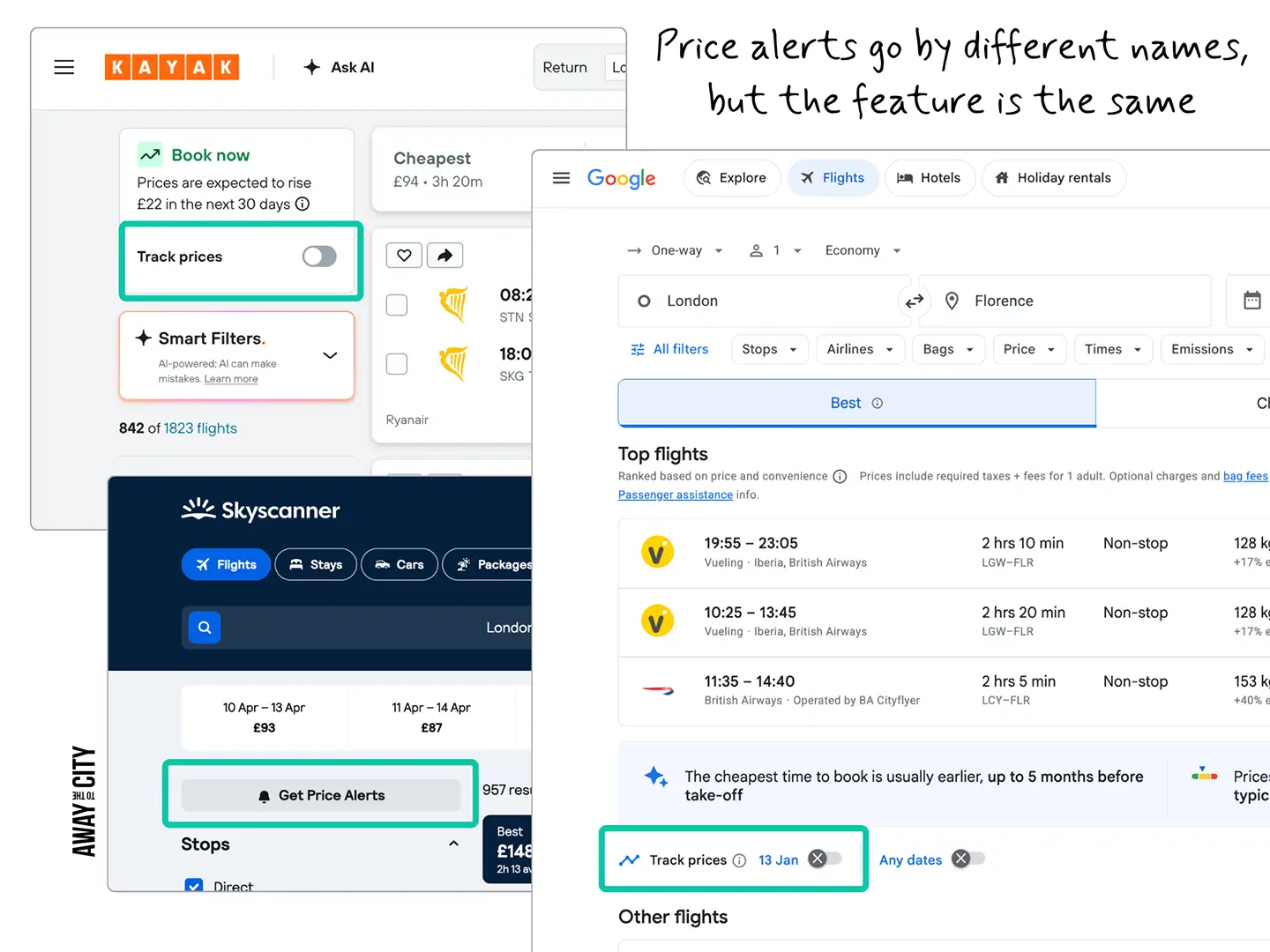Open the Bags filter dropdown
Image resolution: width=1270 pixels, height=952 pixels.
[948, 349]
